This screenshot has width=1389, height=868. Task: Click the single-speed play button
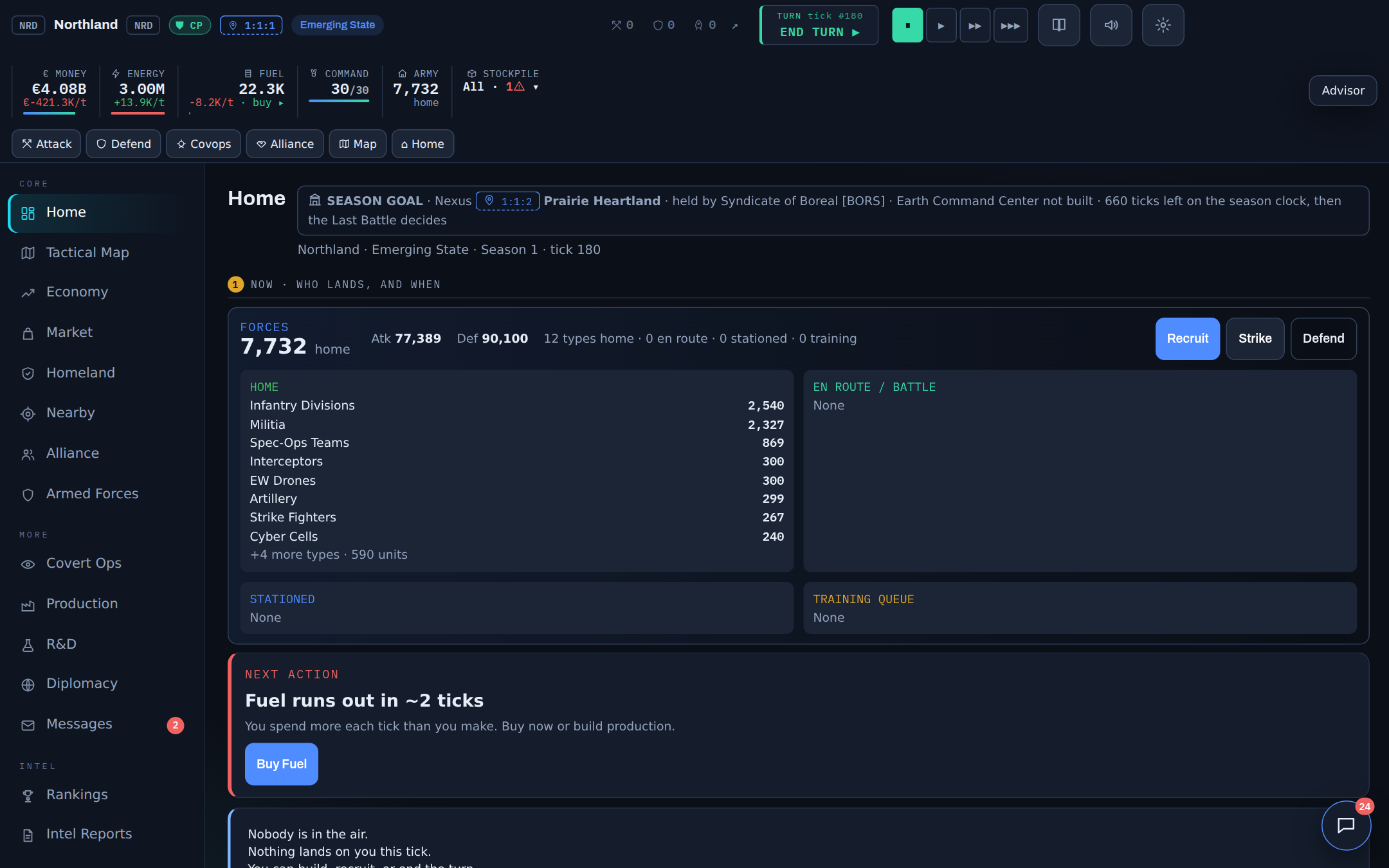pyautogui.click(x=941, y=25)
